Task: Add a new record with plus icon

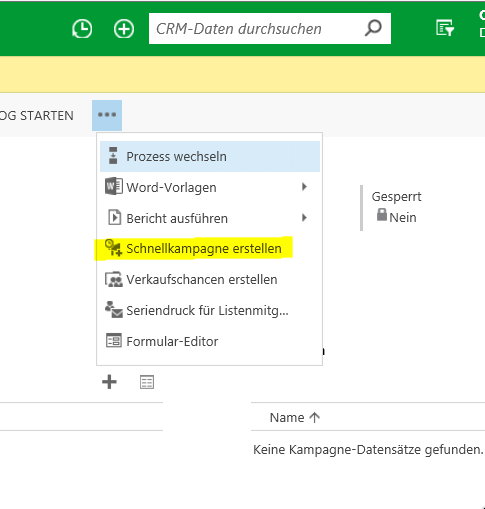Action: click(109, 382)
